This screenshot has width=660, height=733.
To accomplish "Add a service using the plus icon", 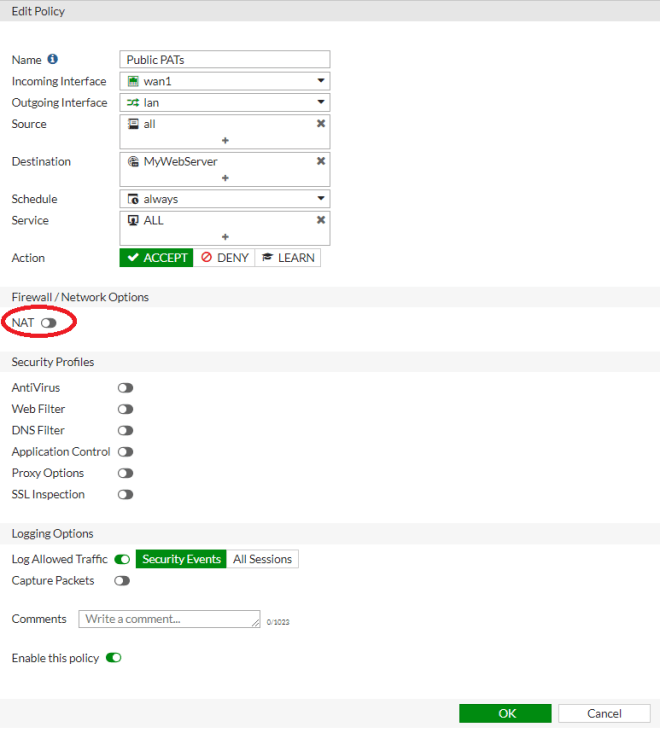I will (x=225, y=237).
